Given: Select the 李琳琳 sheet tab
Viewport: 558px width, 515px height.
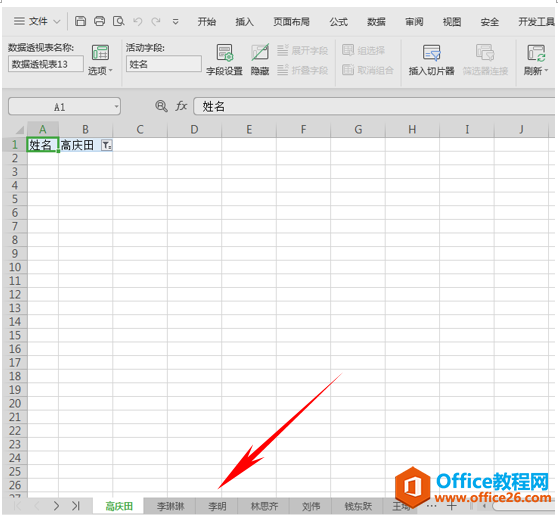Looking at the screenshot, I should click(x=170, y=506).
